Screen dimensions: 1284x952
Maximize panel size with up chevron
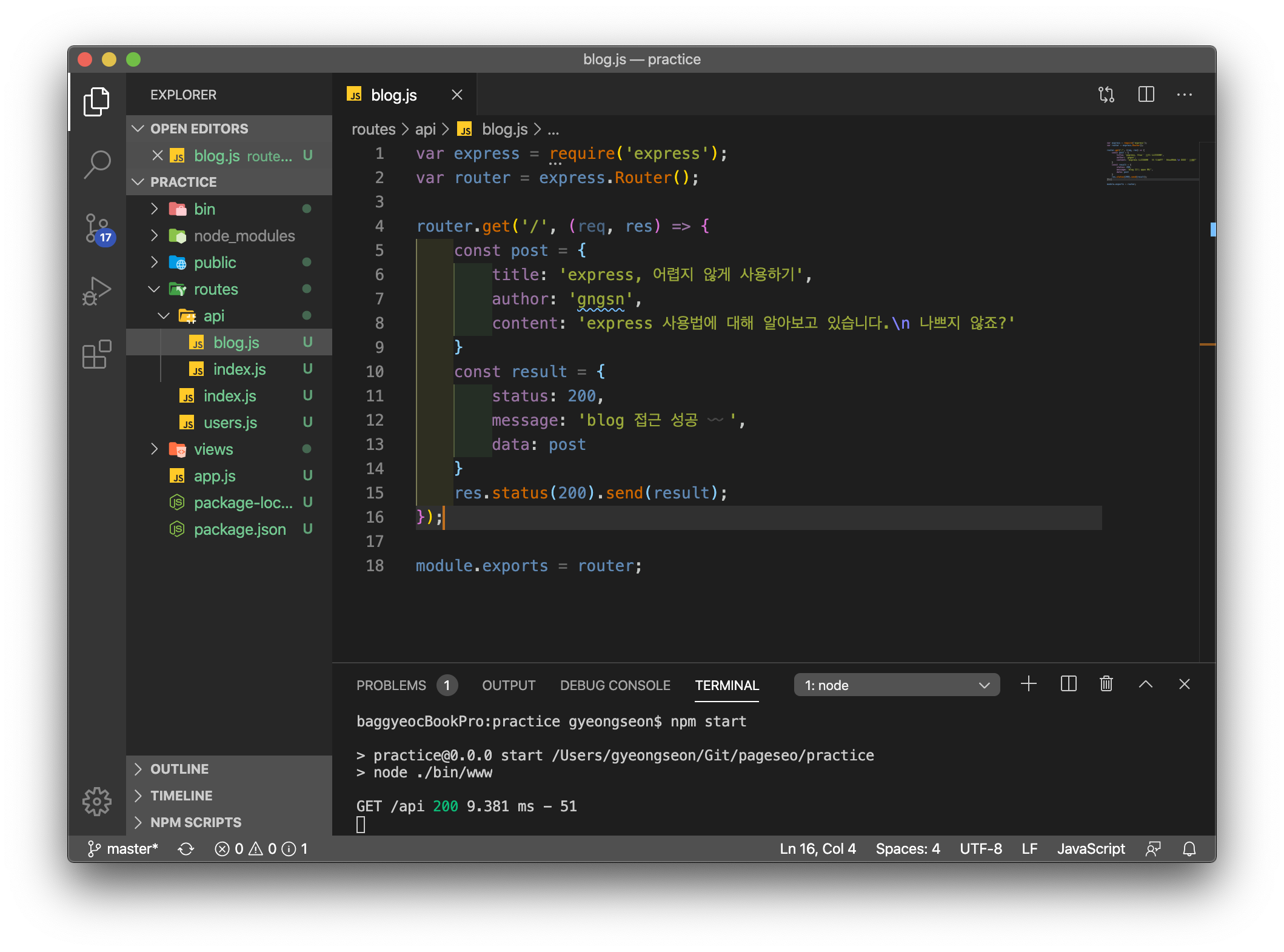(1145, 685)
